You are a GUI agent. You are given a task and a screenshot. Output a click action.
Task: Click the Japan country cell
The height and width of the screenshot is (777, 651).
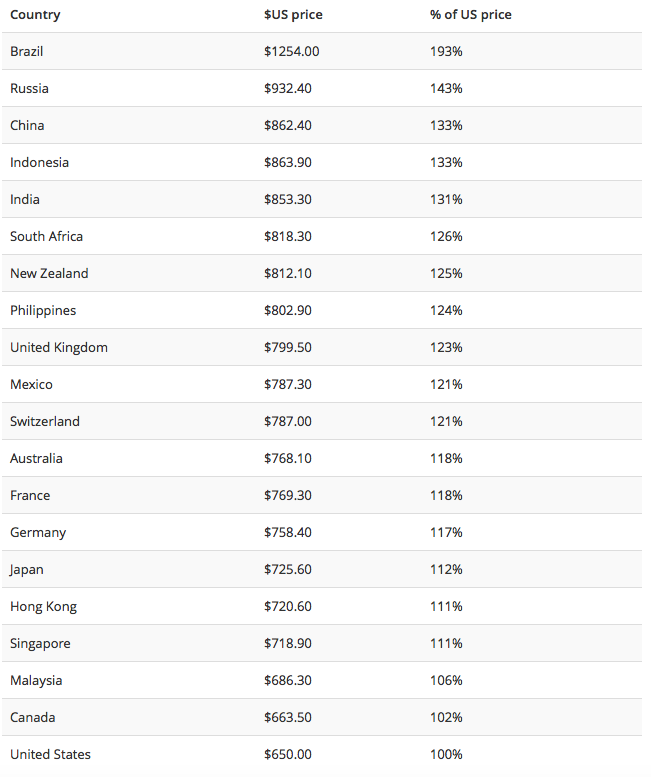(x=27, y=569)
